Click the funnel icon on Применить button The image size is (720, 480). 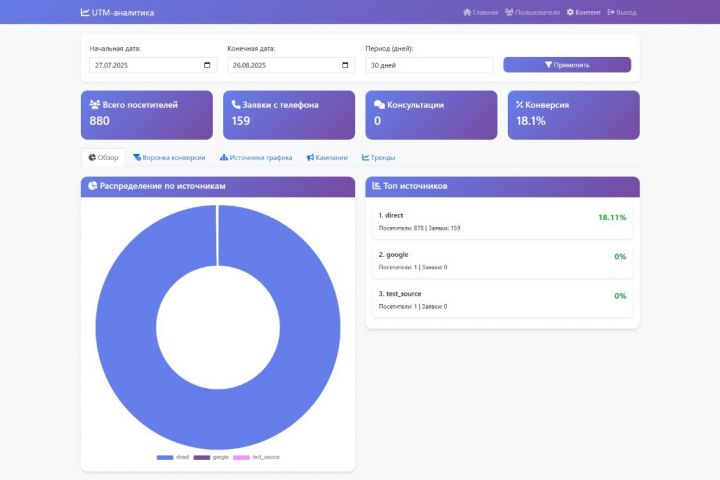tap(548, 65)
